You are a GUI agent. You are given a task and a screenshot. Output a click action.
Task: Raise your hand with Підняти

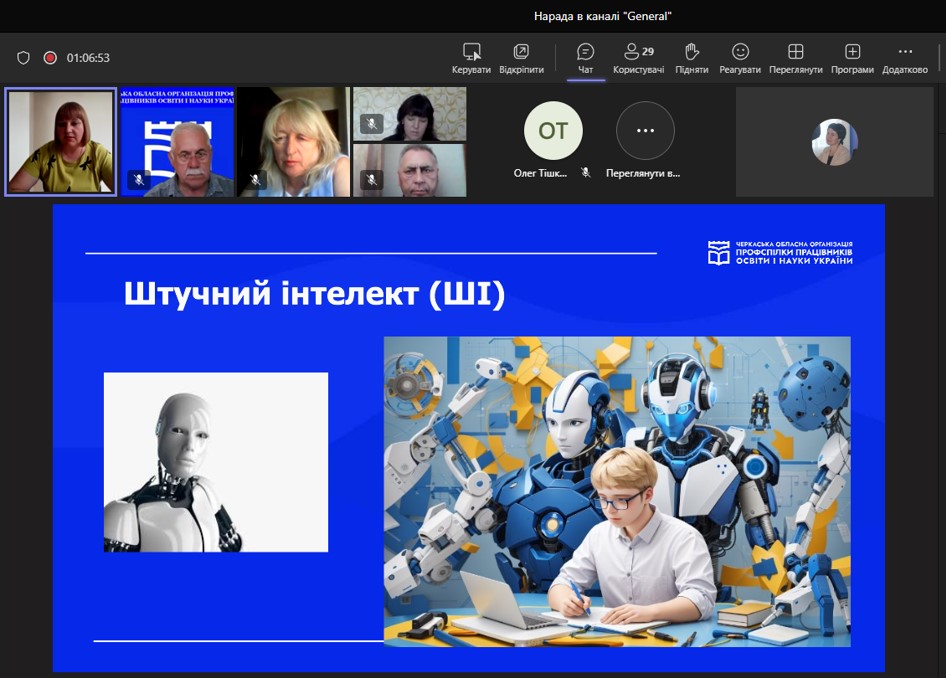click(691, 52)
